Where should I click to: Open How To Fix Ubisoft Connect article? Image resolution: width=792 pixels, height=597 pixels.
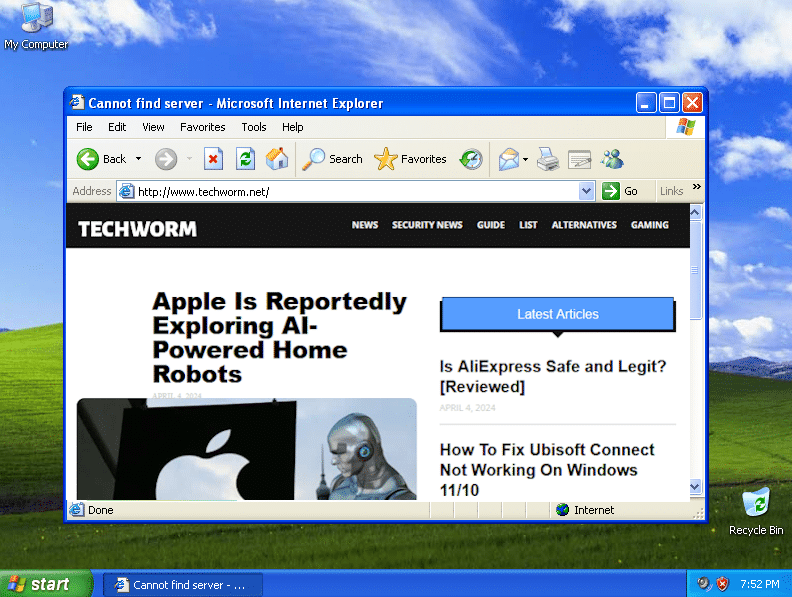tap(547, 470)
